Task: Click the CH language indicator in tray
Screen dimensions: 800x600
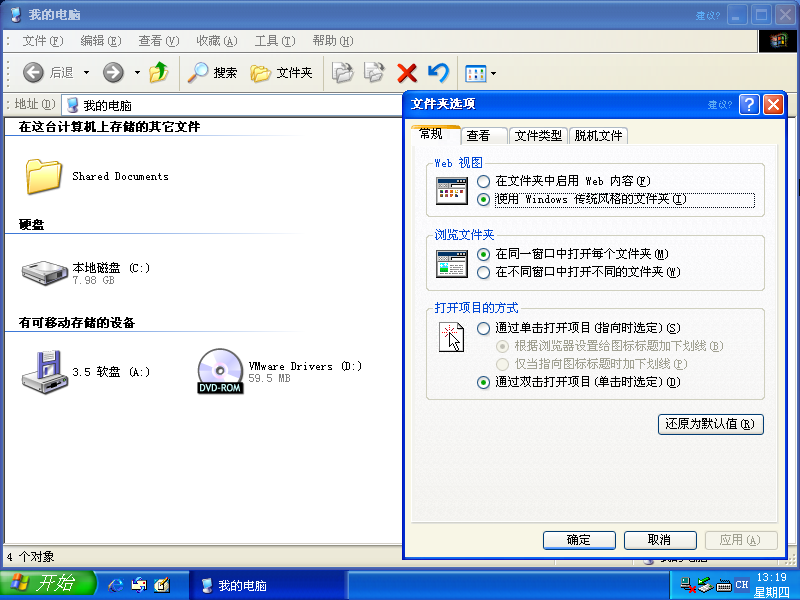Action: (742, 585)
